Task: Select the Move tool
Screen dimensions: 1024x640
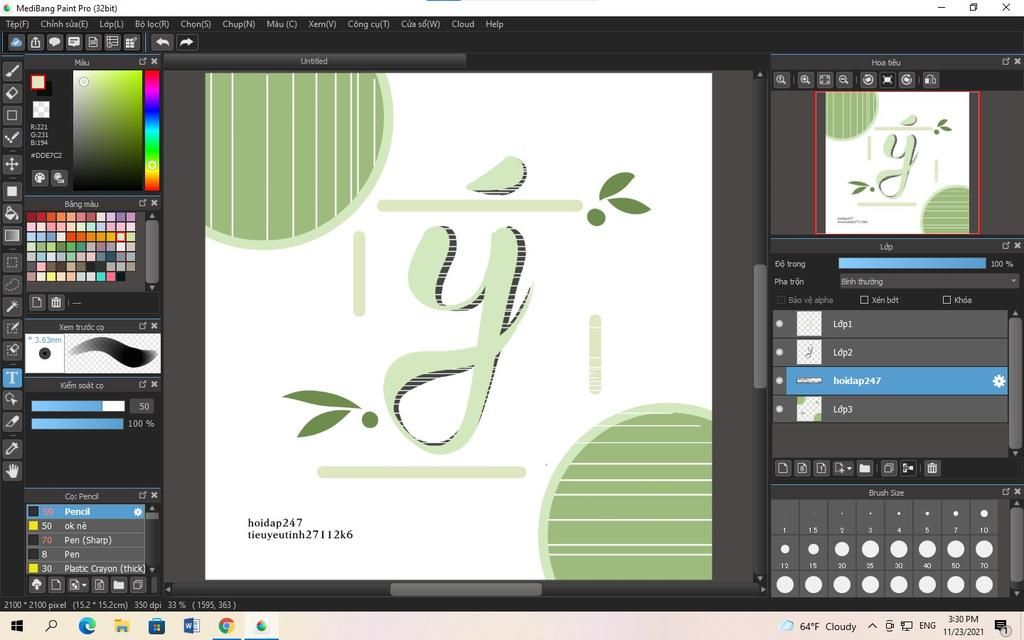Action: [x=12, y=163]
